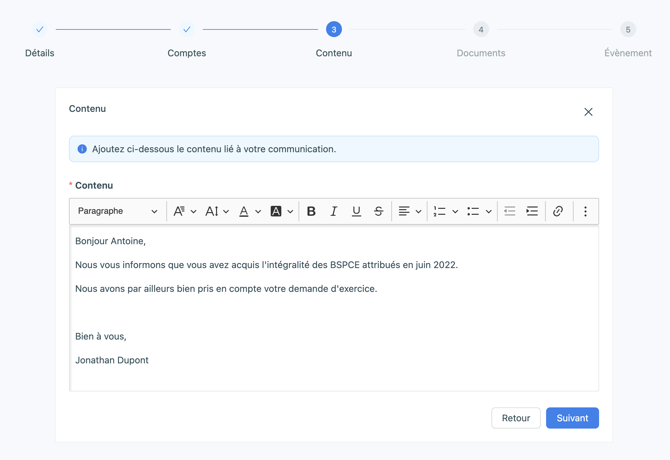This screenshot has width=670, height=460.
Task: Apply bold formatting to text
Action: [311, 211]
